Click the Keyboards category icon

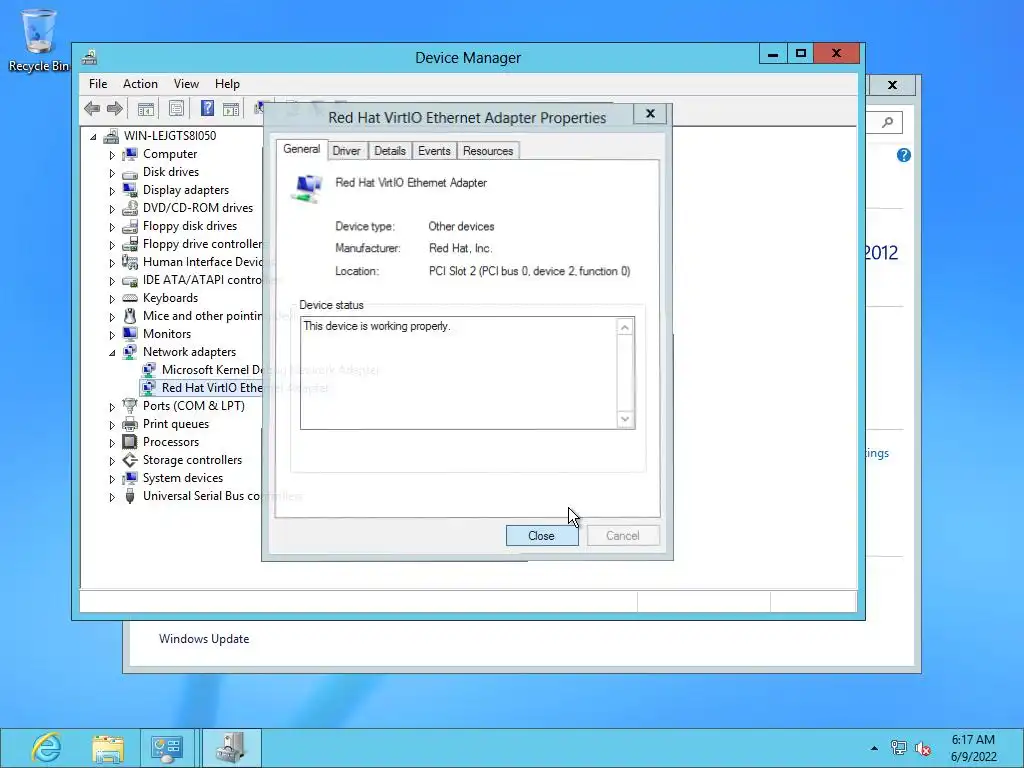(130, 298)
